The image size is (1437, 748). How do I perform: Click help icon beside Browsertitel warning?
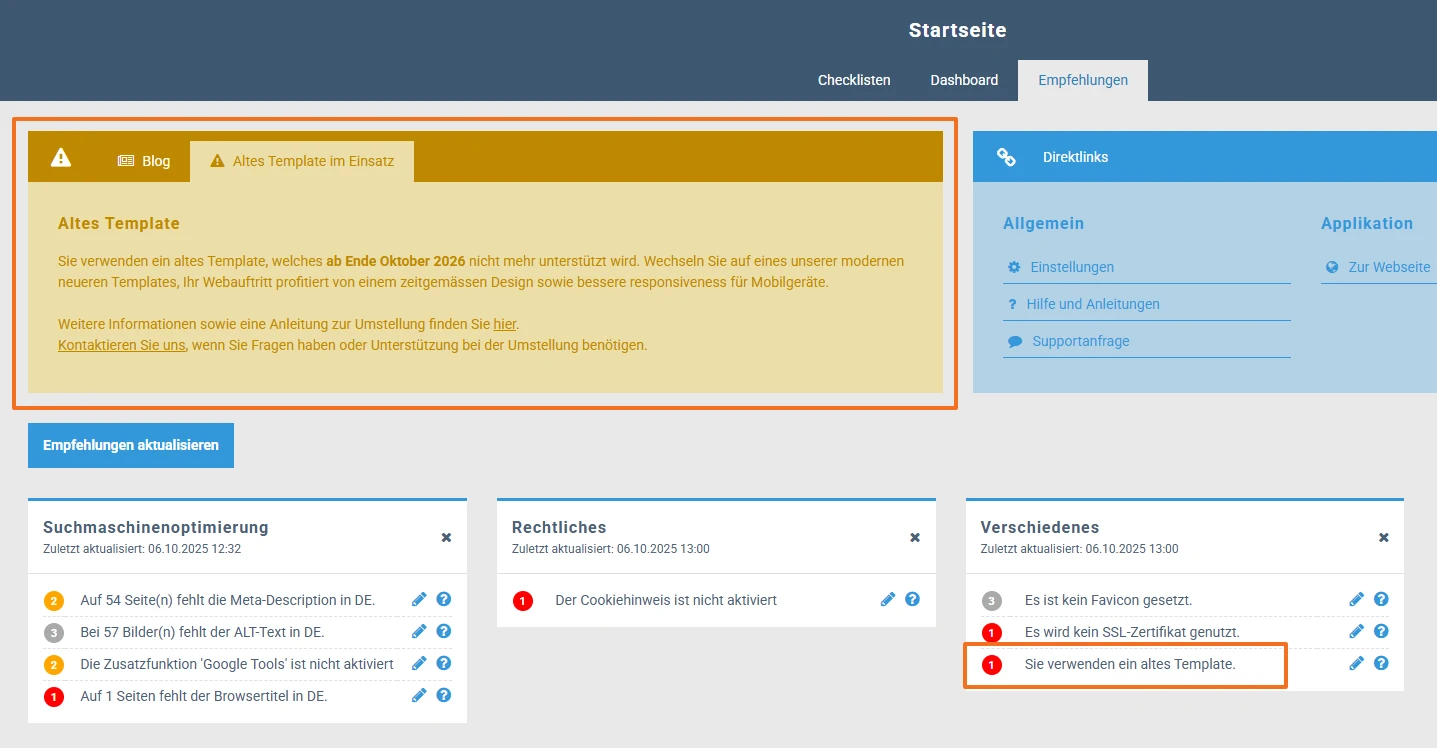click(x=444, y=696)
